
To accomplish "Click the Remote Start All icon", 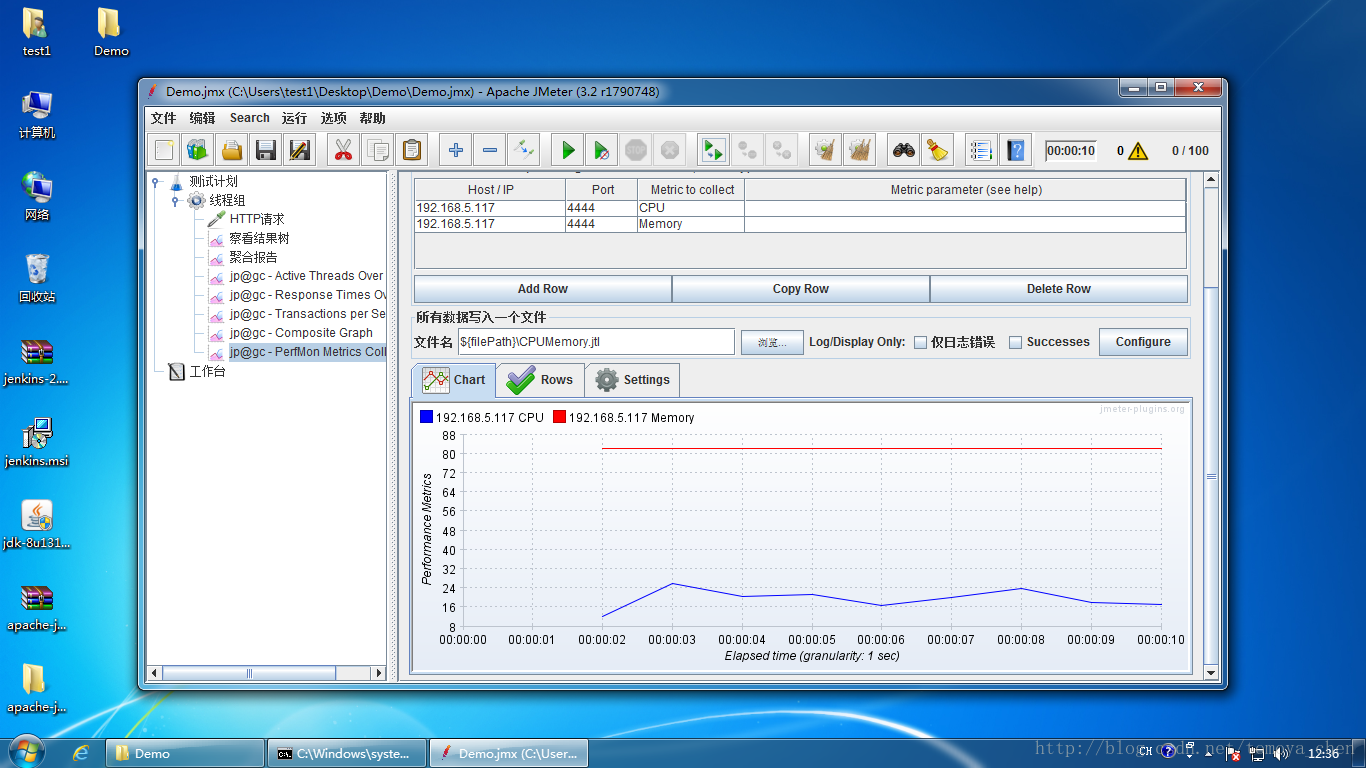I will (713, 150).
